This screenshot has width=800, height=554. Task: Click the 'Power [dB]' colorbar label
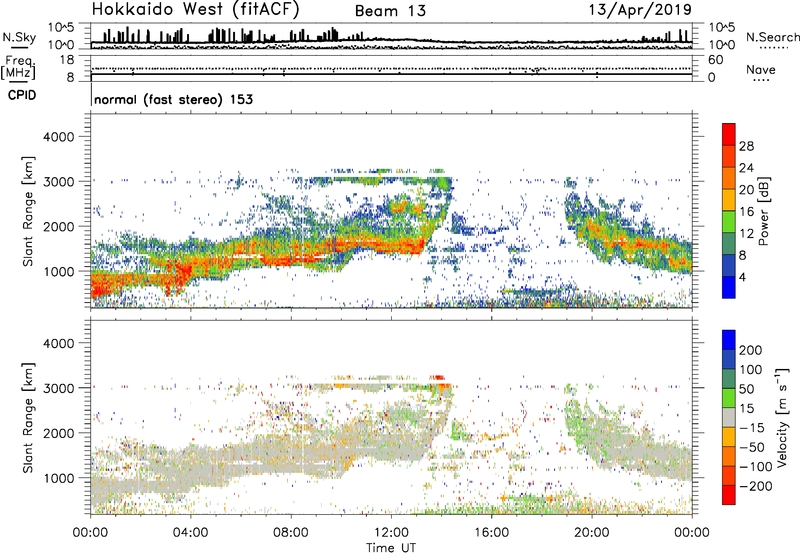[x=764, y=211]
